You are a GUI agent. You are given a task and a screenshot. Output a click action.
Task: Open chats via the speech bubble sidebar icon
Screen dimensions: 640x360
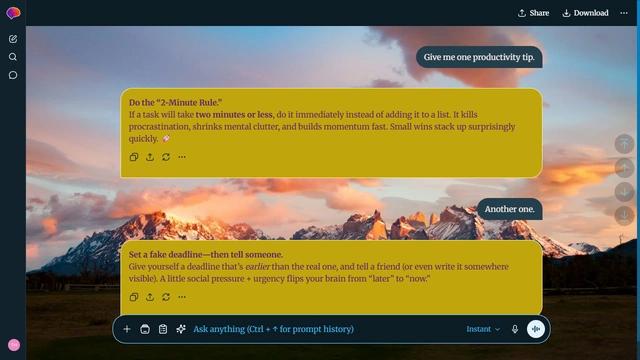click(13, 75)
